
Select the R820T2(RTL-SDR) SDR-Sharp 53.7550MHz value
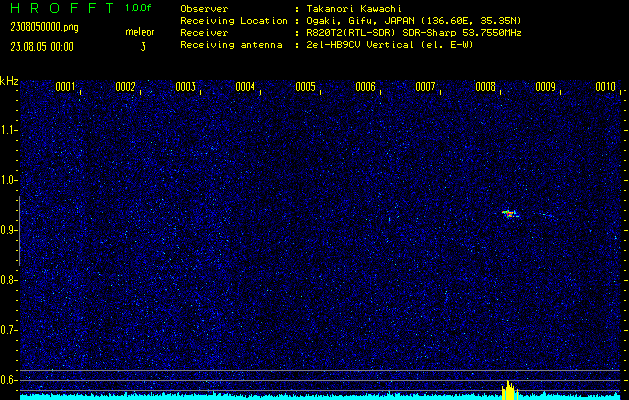point(414,32)
